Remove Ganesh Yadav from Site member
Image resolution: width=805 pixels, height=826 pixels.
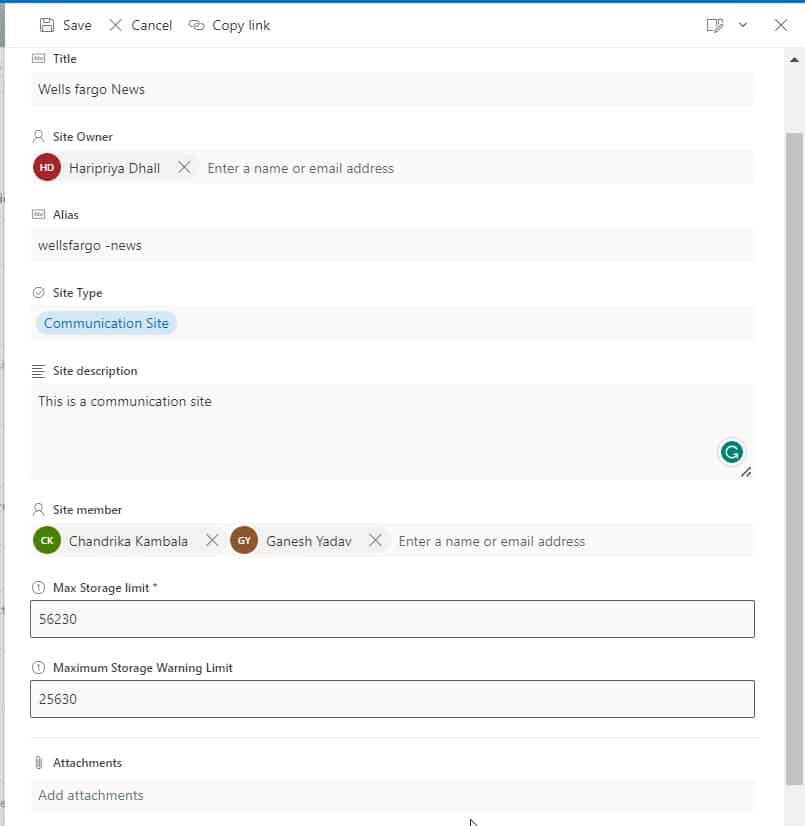click(x=375, y=540)
